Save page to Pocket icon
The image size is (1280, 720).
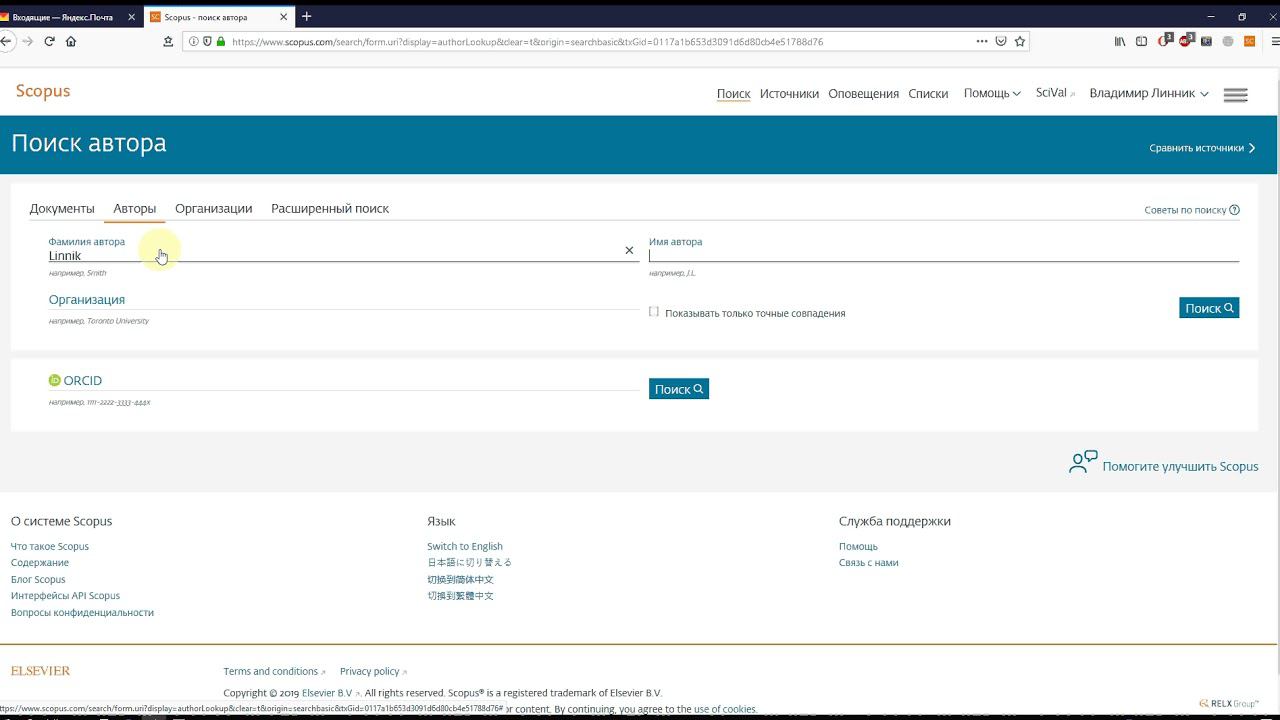tap(1001, 42)
